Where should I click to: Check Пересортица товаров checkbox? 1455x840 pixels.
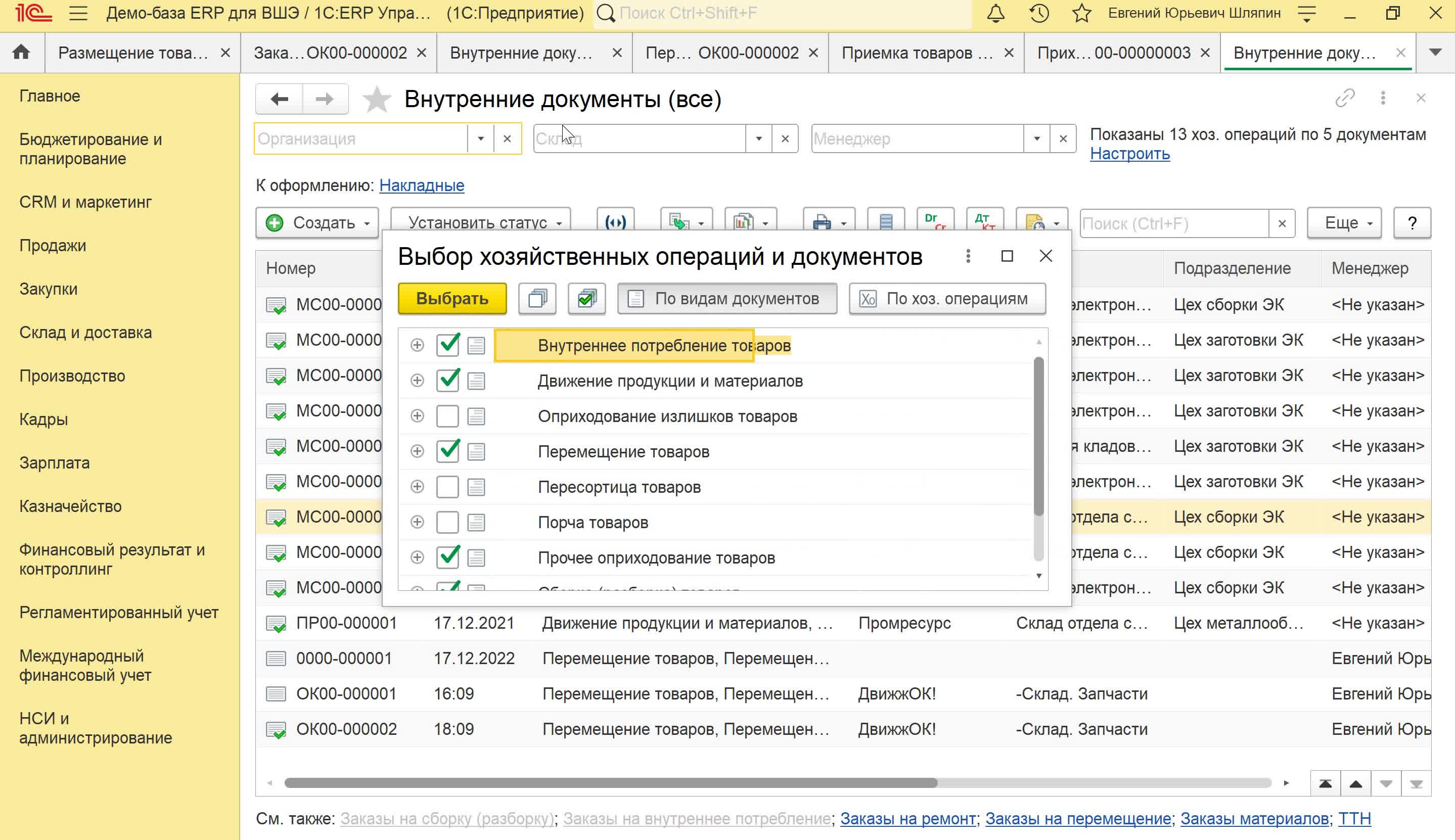[448, 487]
